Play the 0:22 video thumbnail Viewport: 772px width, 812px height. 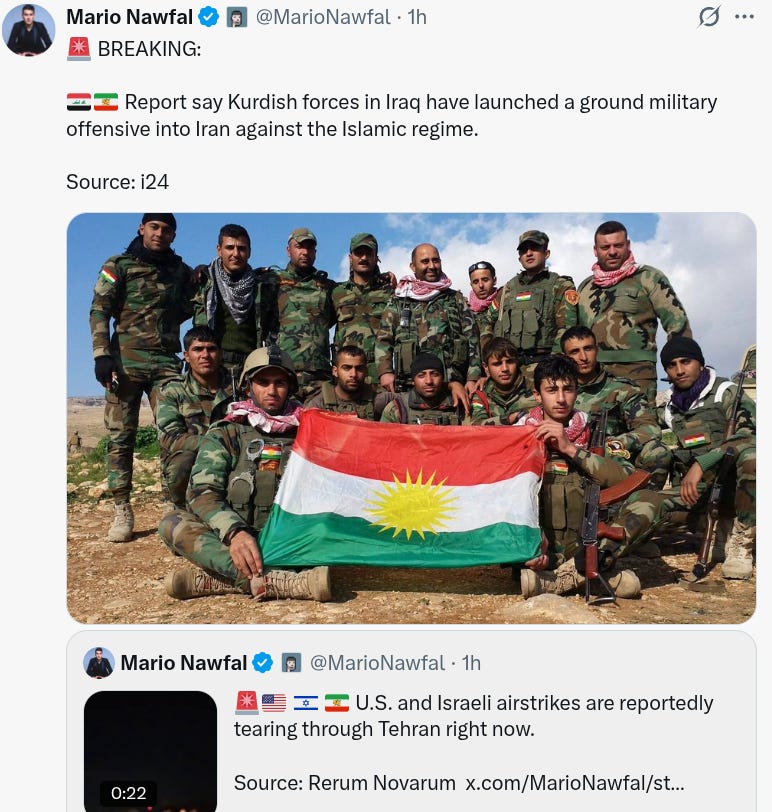point(150,751)
